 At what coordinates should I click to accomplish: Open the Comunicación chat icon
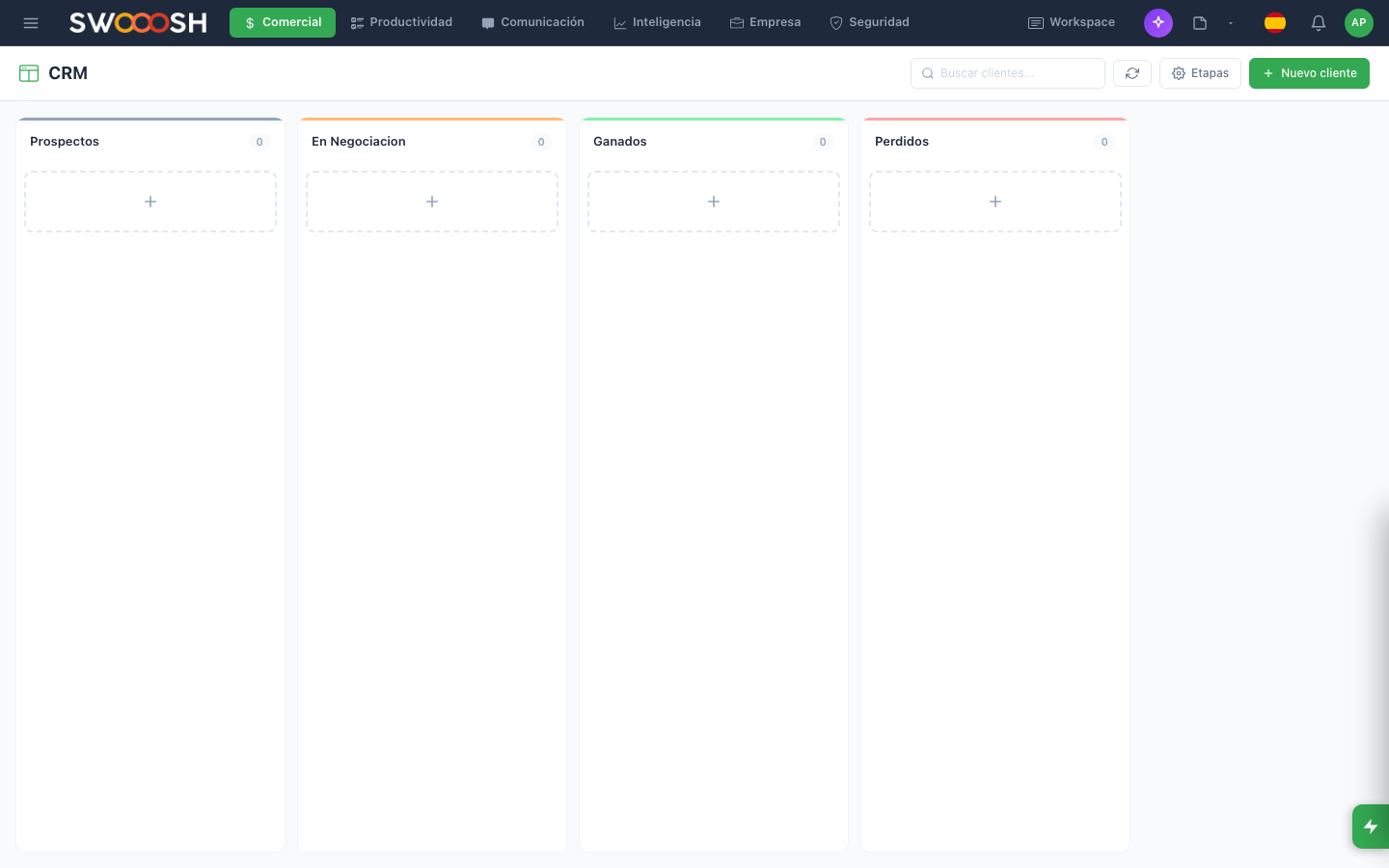[x=489, y=21]
